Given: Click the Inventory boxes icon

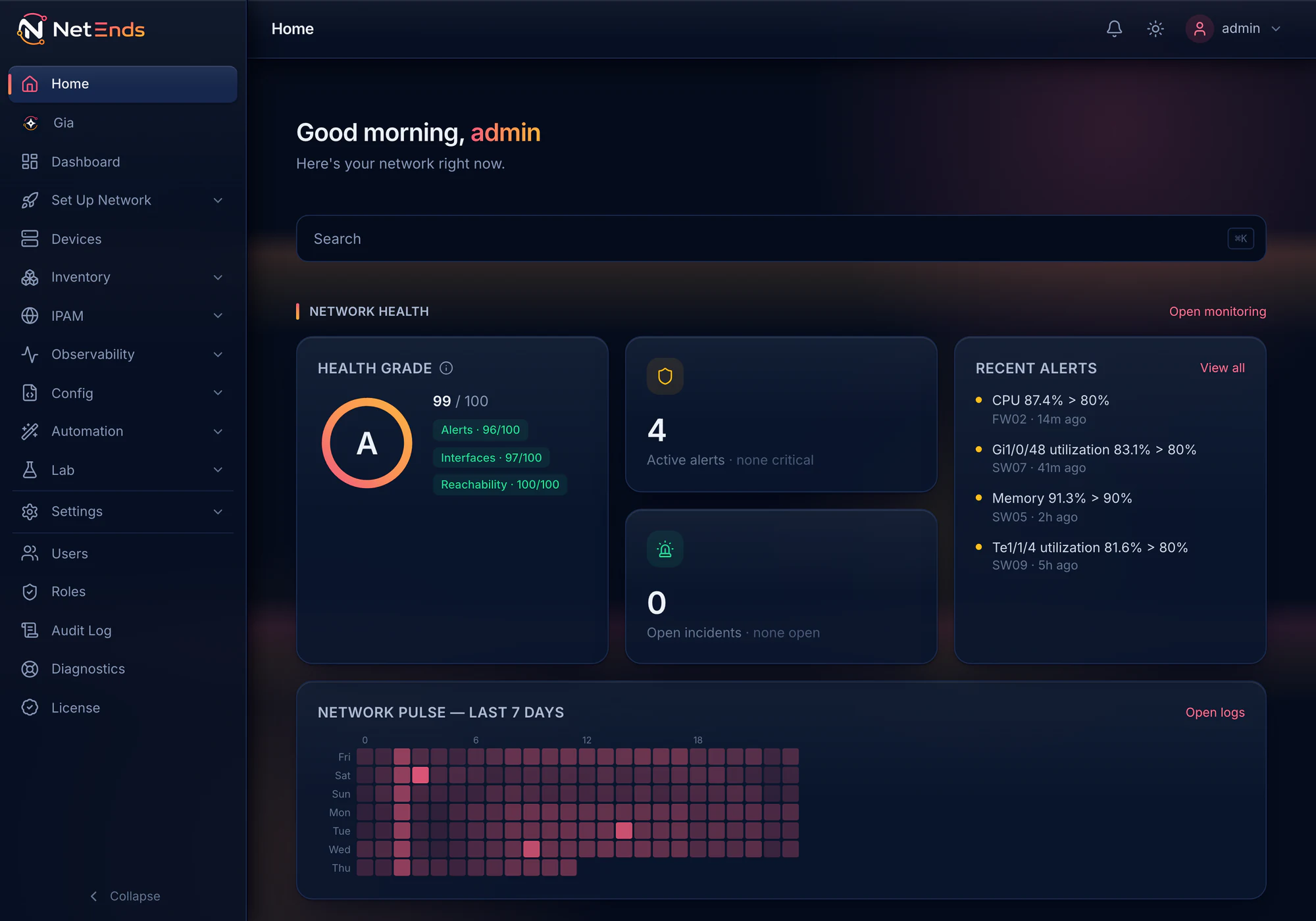Looking at the screenshot, I should pyautogui.click(x=30, y=277).
